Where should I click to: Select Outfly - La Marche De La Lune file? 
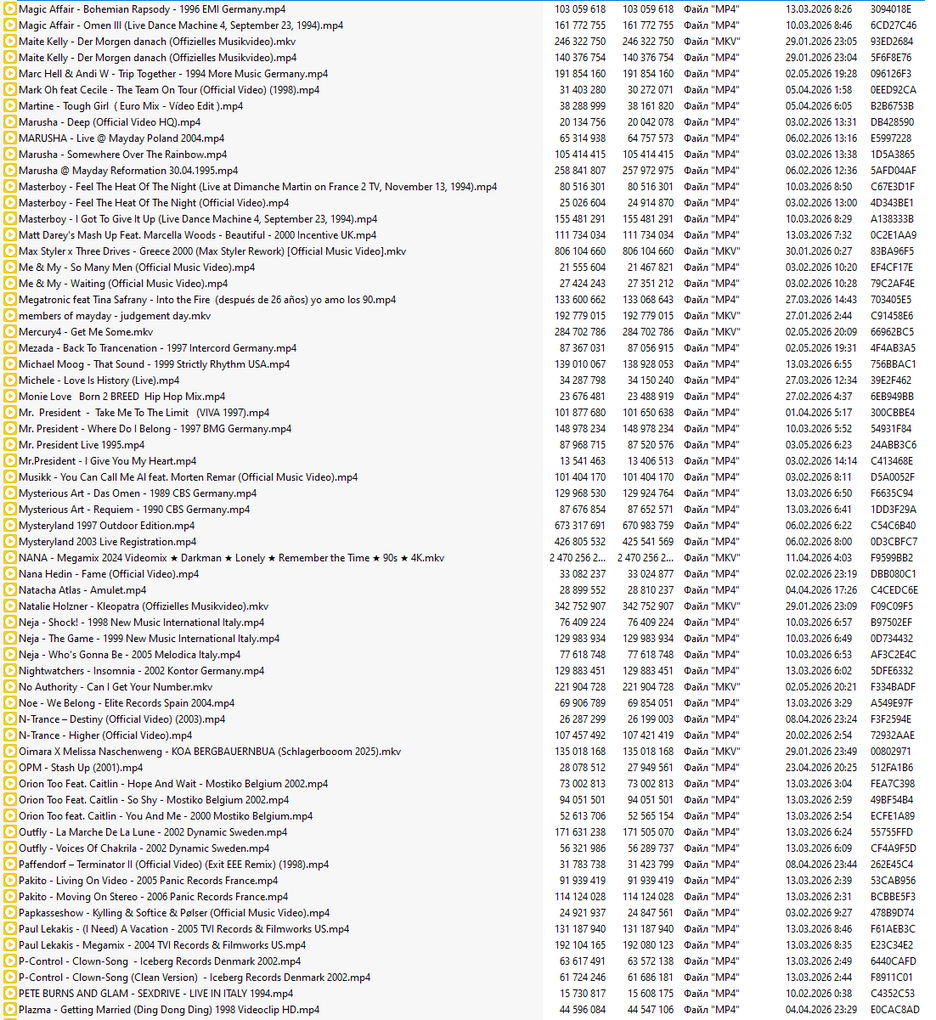pyautogui.click(x=153, y=832)
